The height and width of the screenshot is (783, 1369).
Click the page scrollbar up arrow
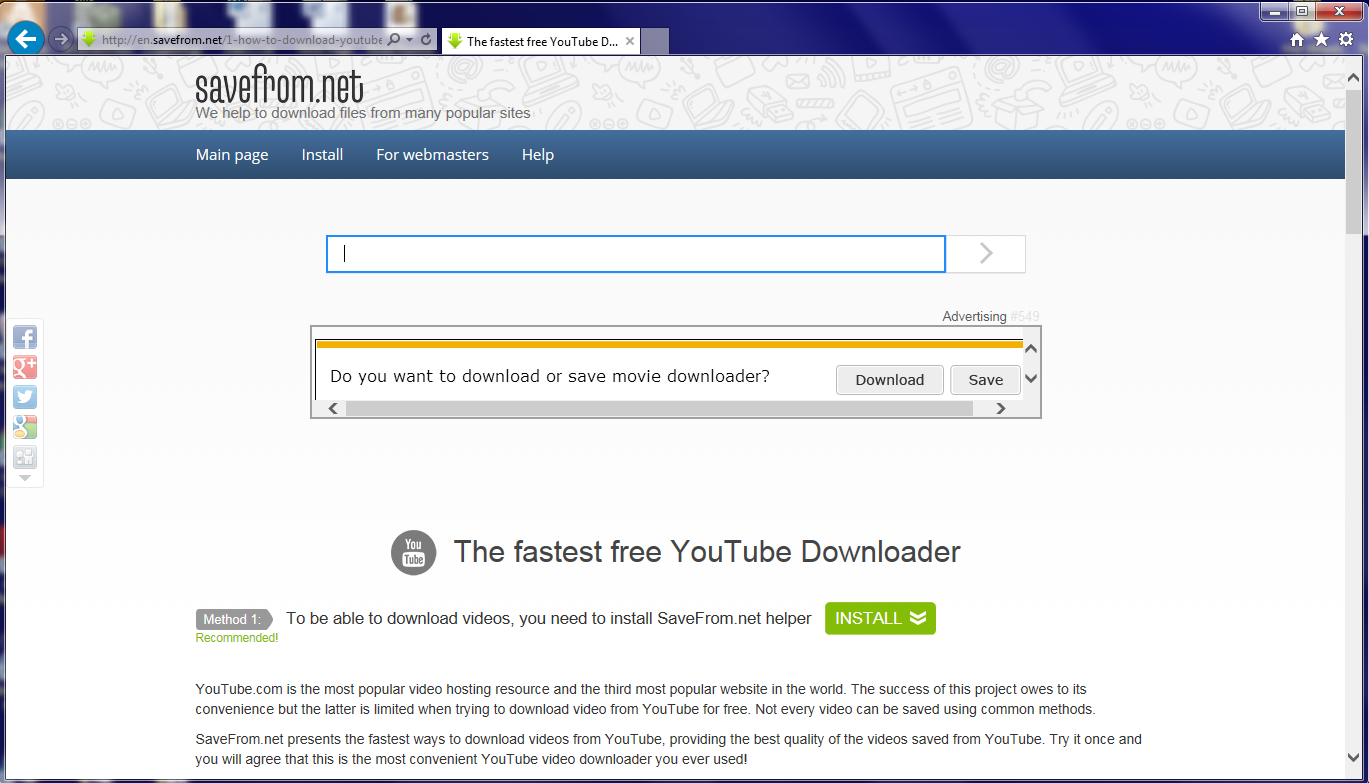click(x=1353, y=77)
